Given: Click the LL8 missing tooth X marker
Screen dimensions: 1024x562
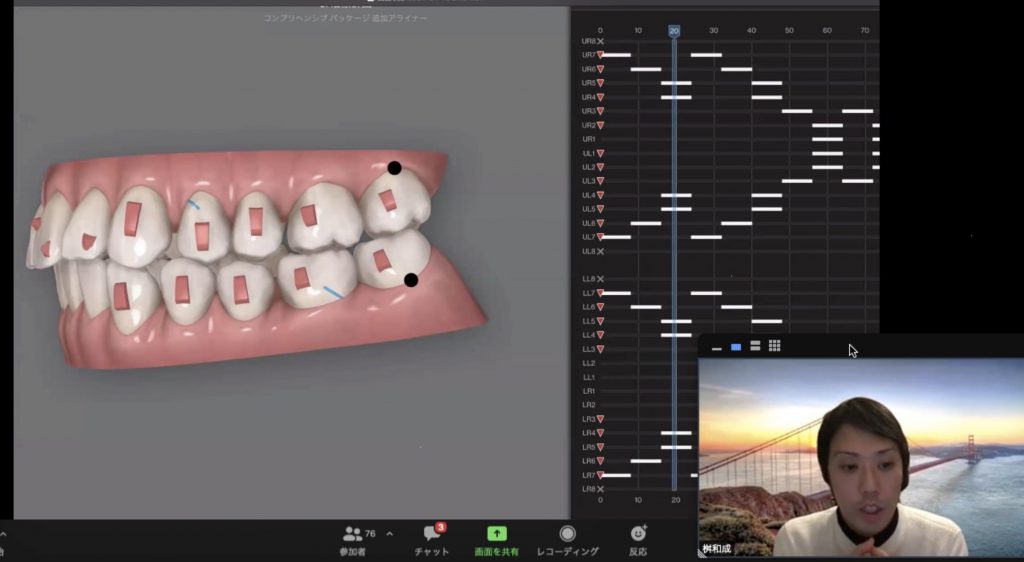Looking at the screenshot, I should pyautogui.click(x=600, y=279).
